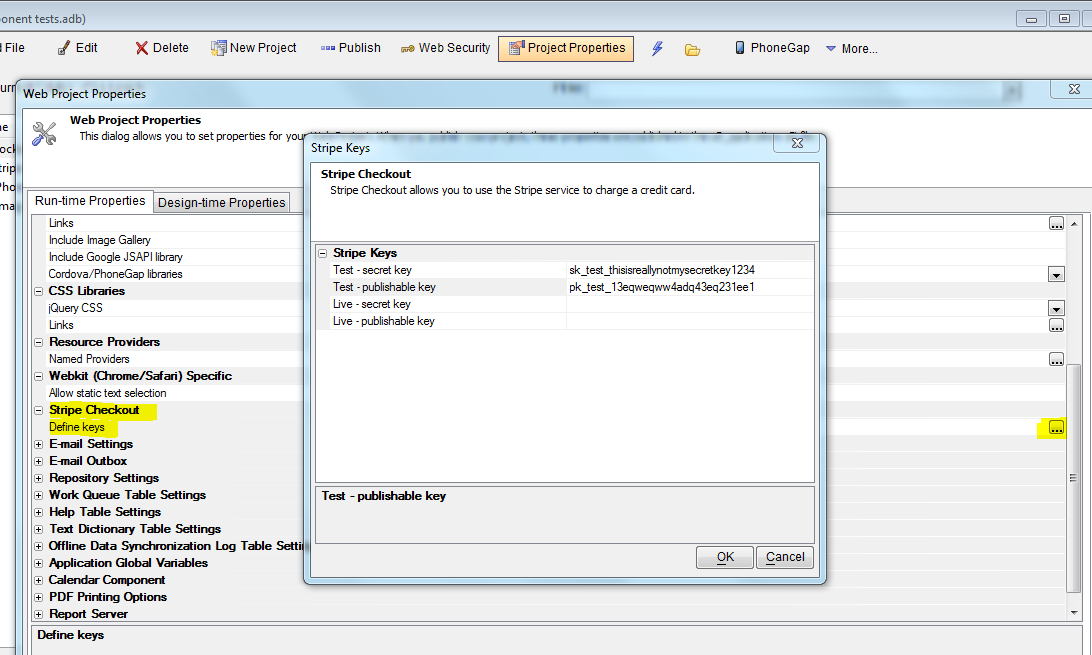Collapse the Webkit (Chrome/Safari) Specific section

[x=39, y=377]
